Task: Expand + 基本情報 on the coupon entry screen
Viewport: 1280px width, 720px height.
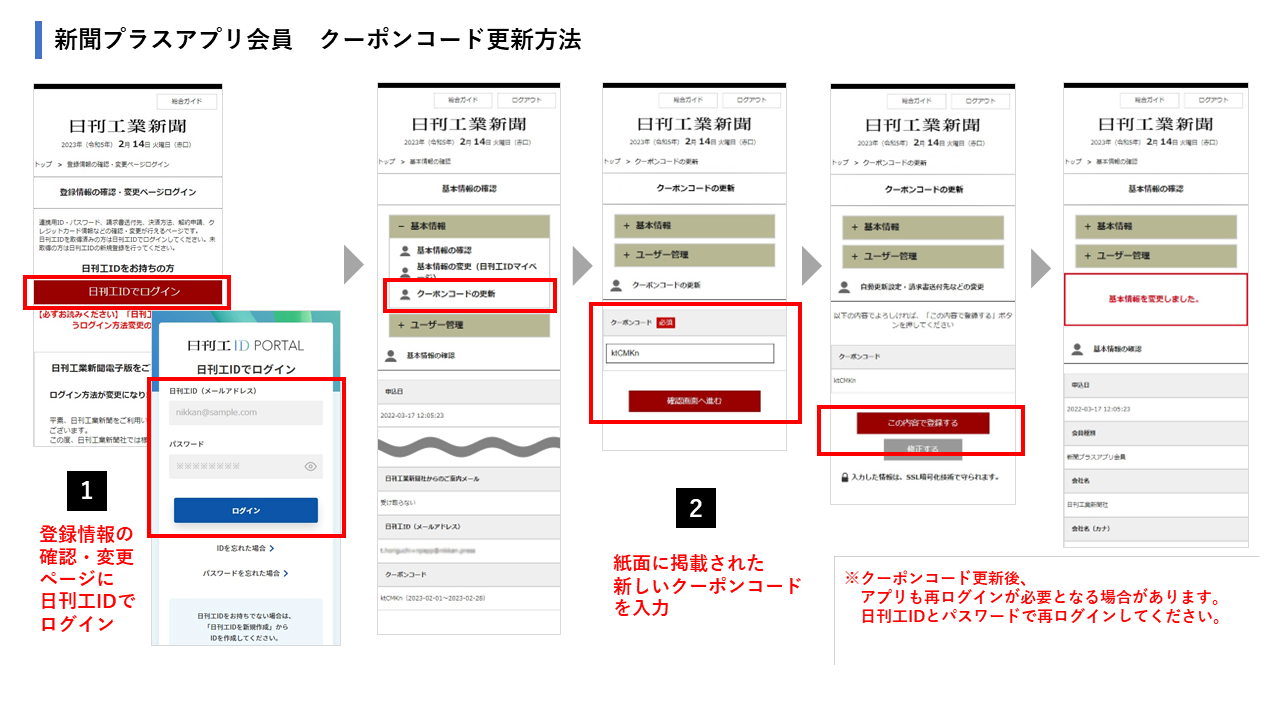Action: point(695,226)
